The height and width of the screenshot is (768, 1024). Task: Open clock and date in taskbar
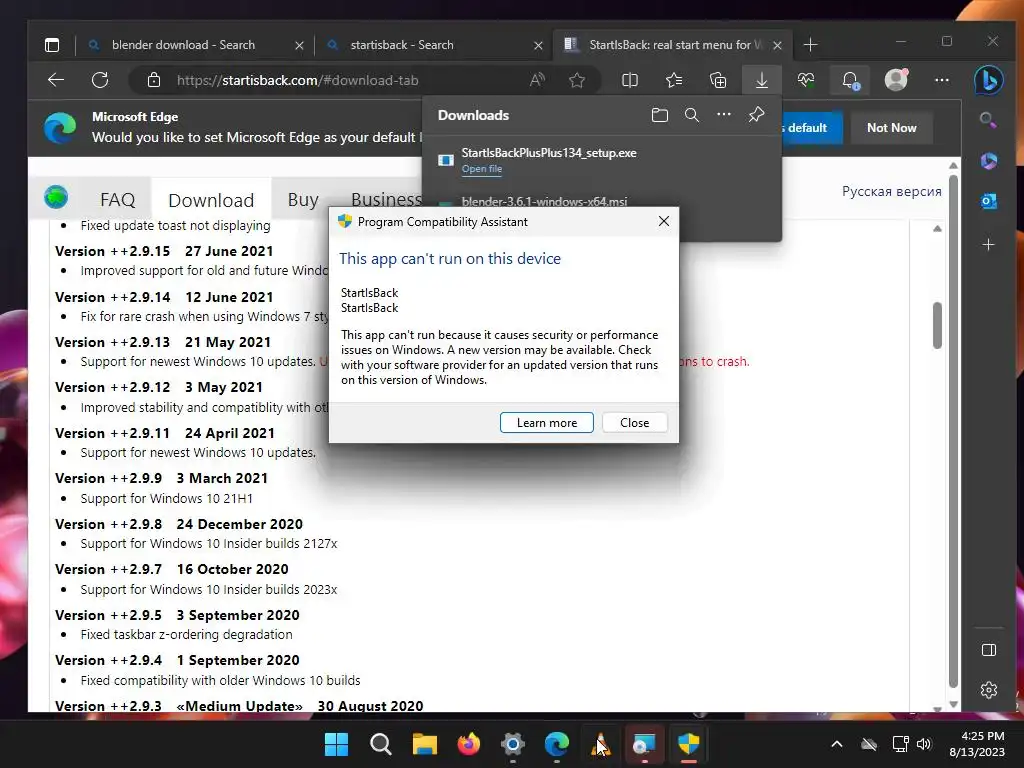pos(978,744)
